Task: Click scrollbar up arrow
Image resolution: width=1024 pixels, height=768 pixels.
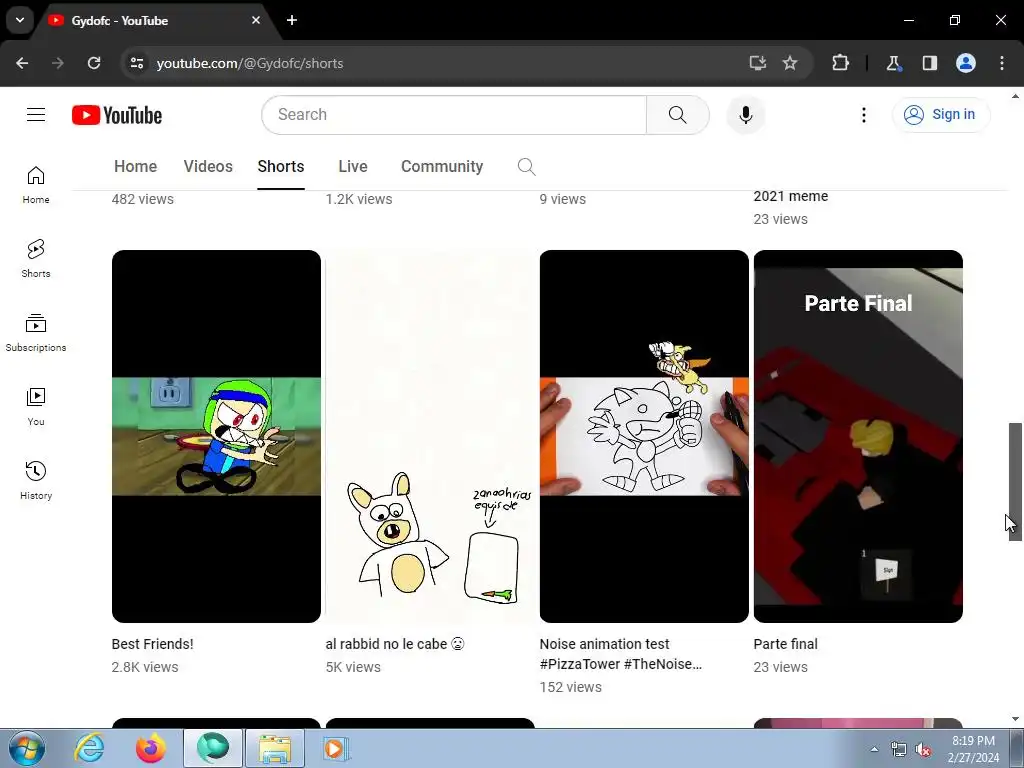Action: pos(1015,97)
